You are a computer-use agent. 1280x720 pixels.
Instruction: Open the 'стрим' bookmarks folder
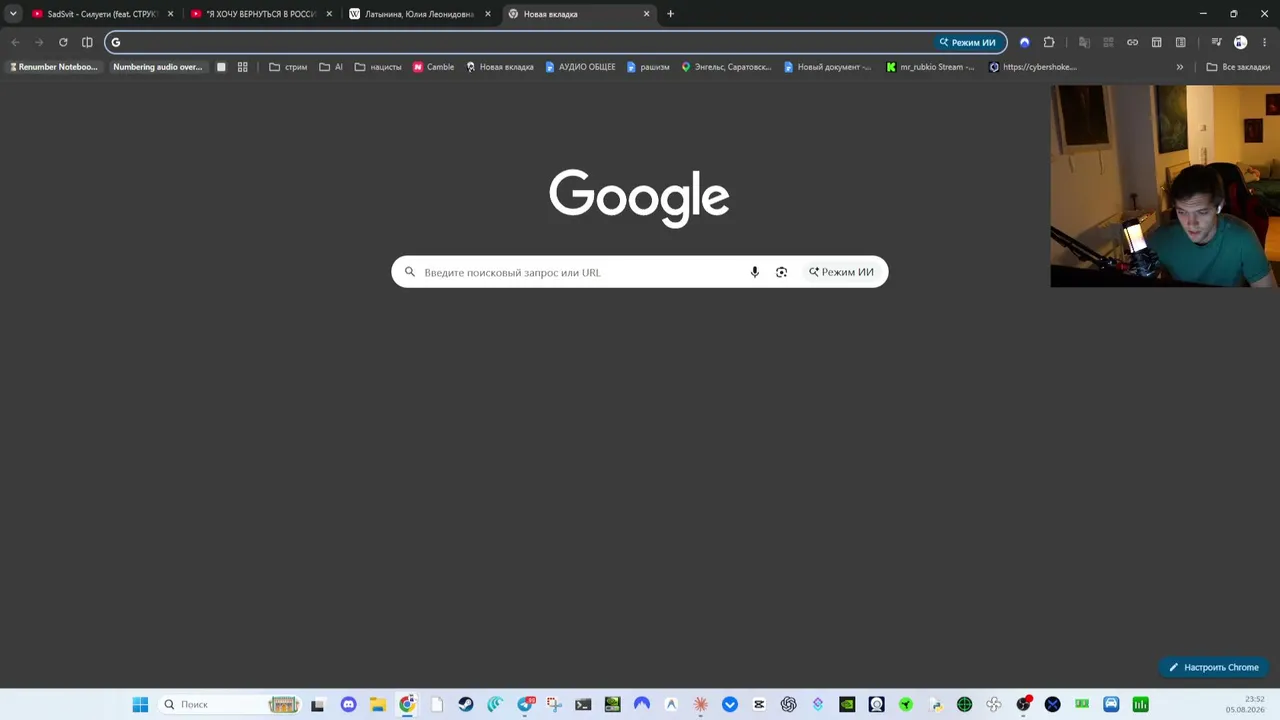(288, 67)
